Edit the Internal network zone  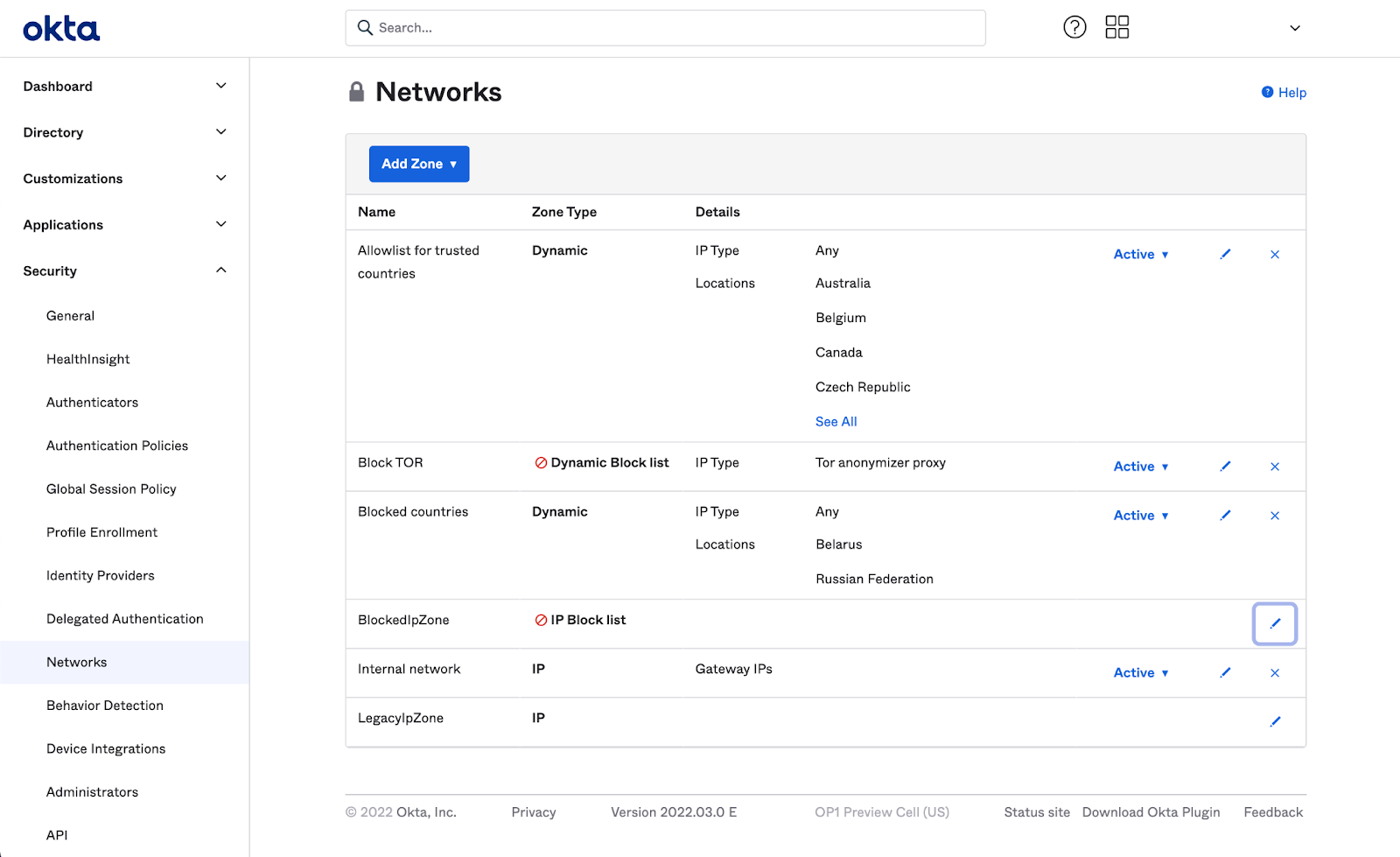(1225, 672)
